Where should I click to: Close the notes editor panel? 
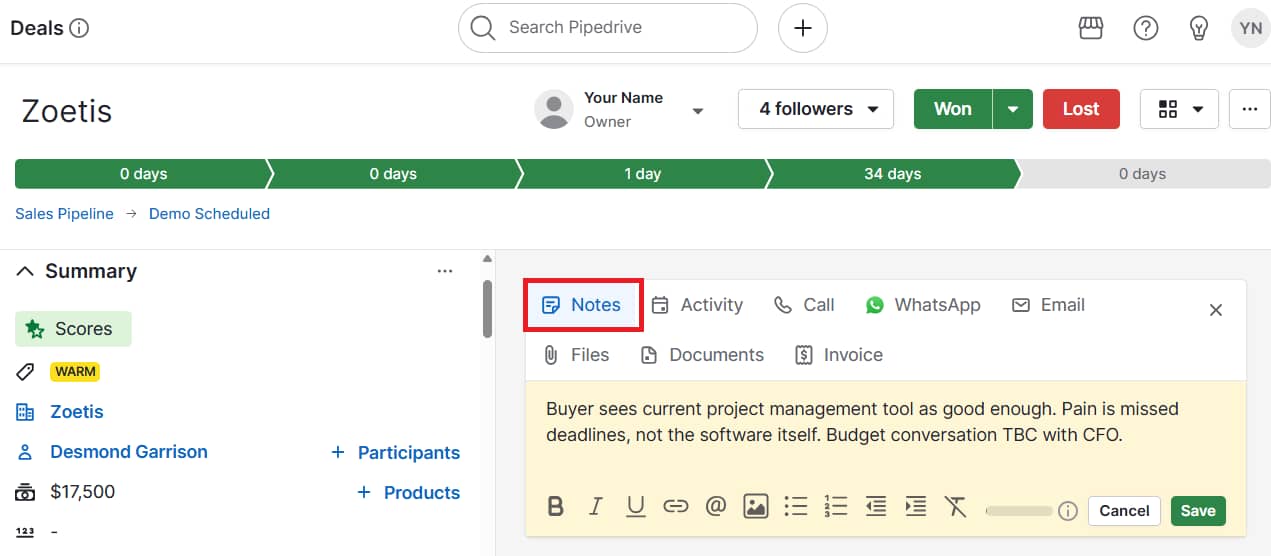[x=1216, y=310]
